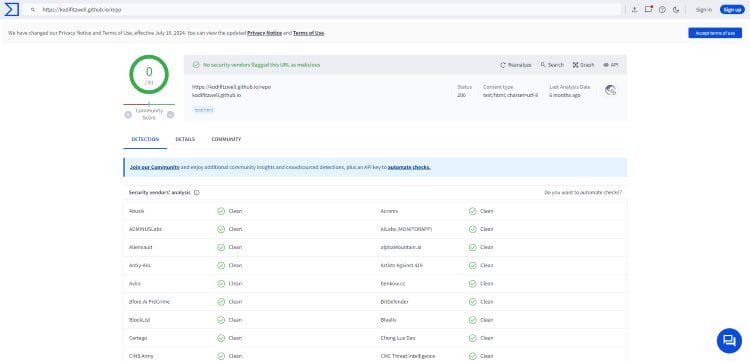The height and width of the screenshot is (361, 750).
Task: Click the kodifitzwell.github.io domain text
Action: point(216,95)
